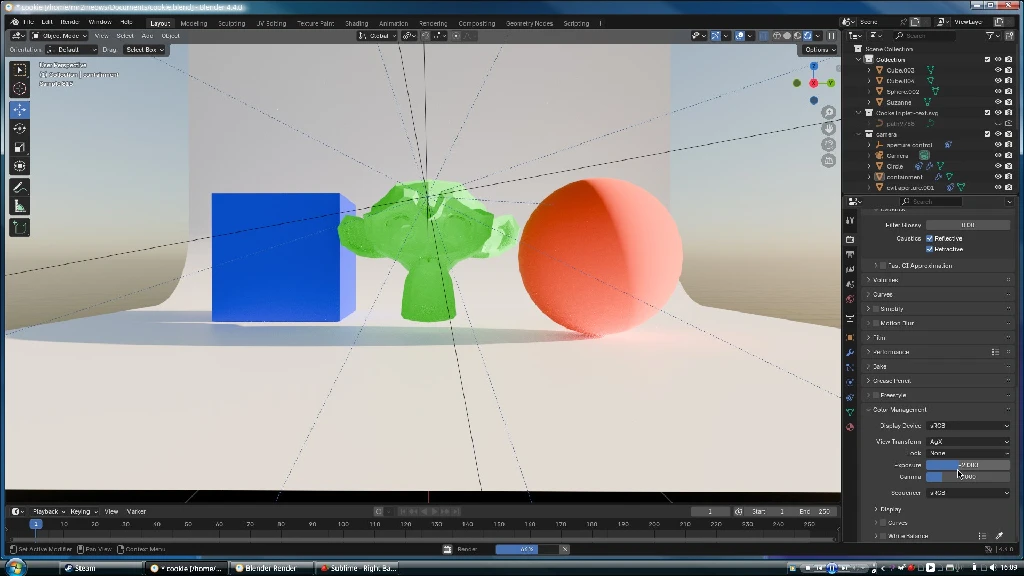Activate the Measure tool

click(20, 207)
